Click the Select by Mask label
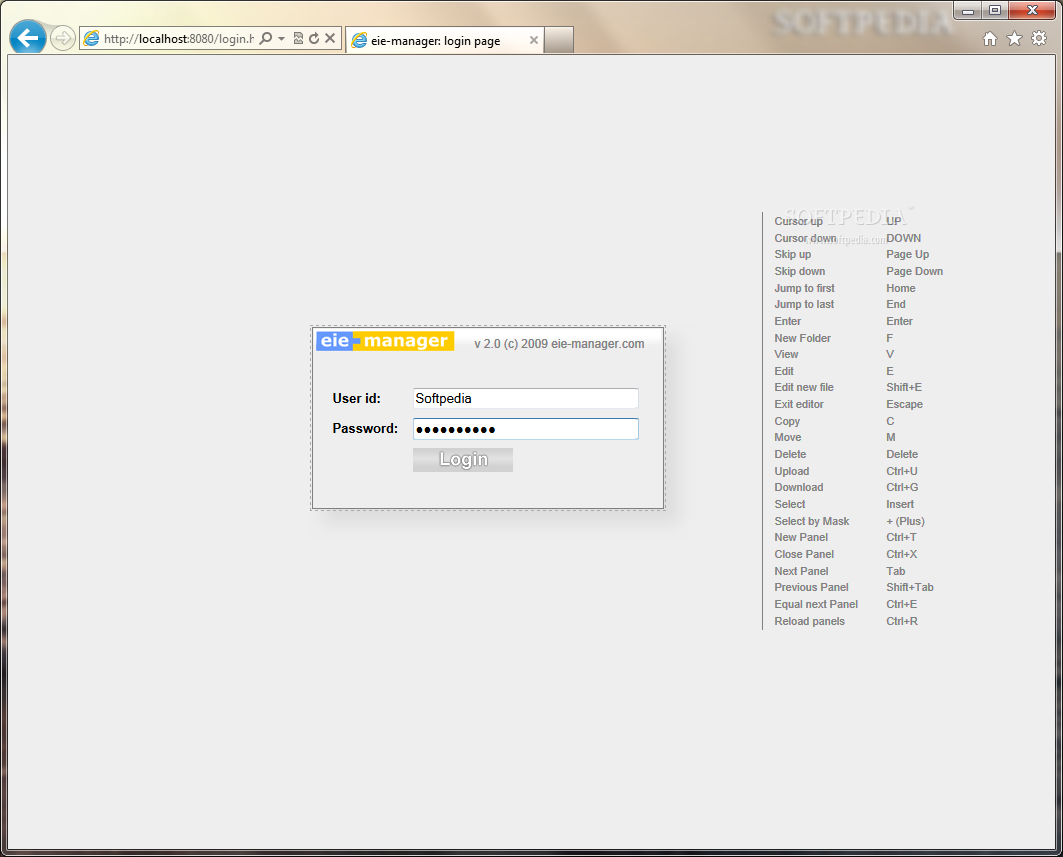Viewport: 1063px width, 857px height. (x=812, y=521)
